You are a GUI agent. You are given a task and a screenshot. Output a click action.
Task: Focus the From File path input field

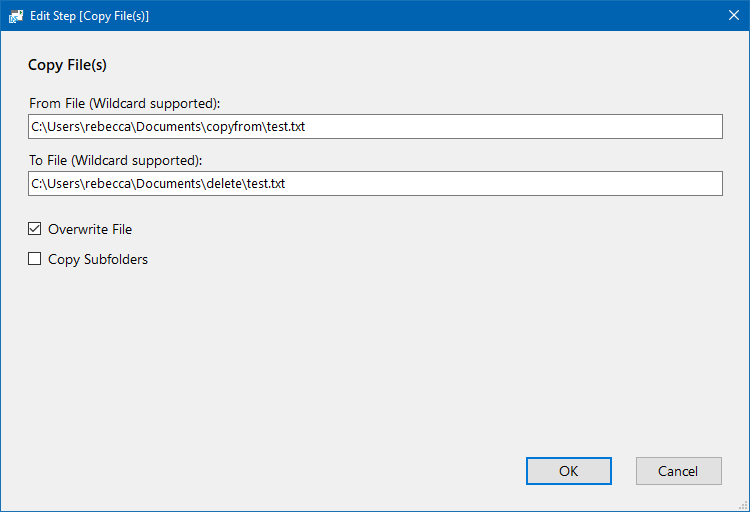375,126
